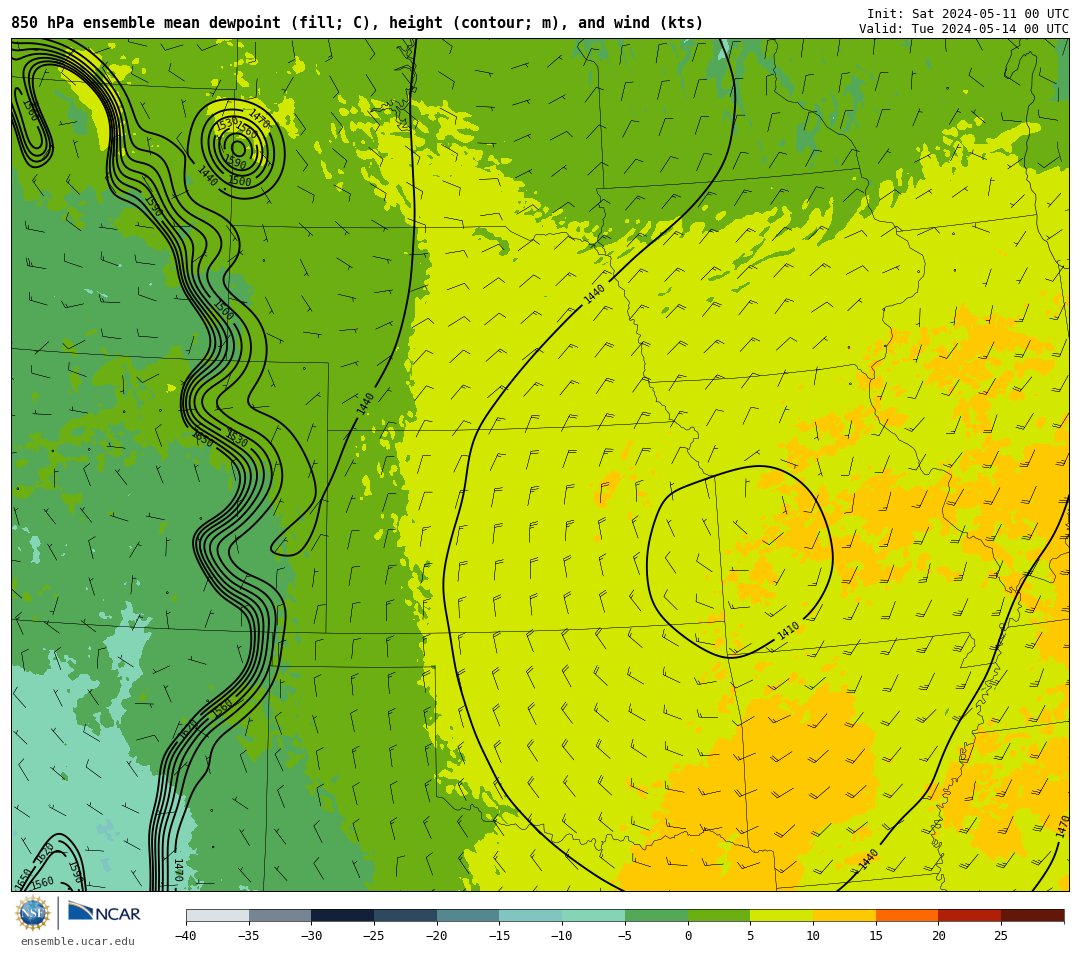Click the '-25' colorbar tick label
Viewport: 1080px width, 954px height.
tap(374, 936)
